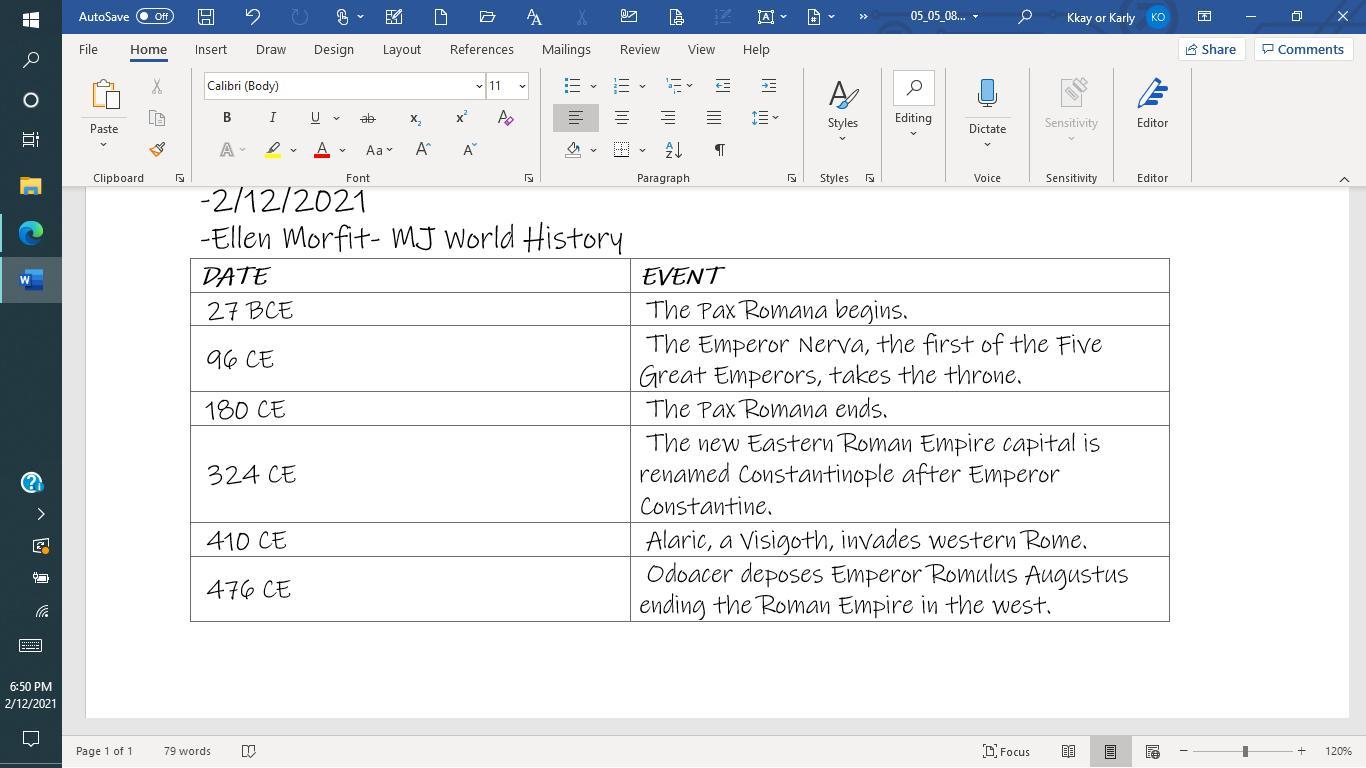Open the Comments pane button
Image resolution: width=1366 pixels, height=768 pixels.
[1302, 49]
